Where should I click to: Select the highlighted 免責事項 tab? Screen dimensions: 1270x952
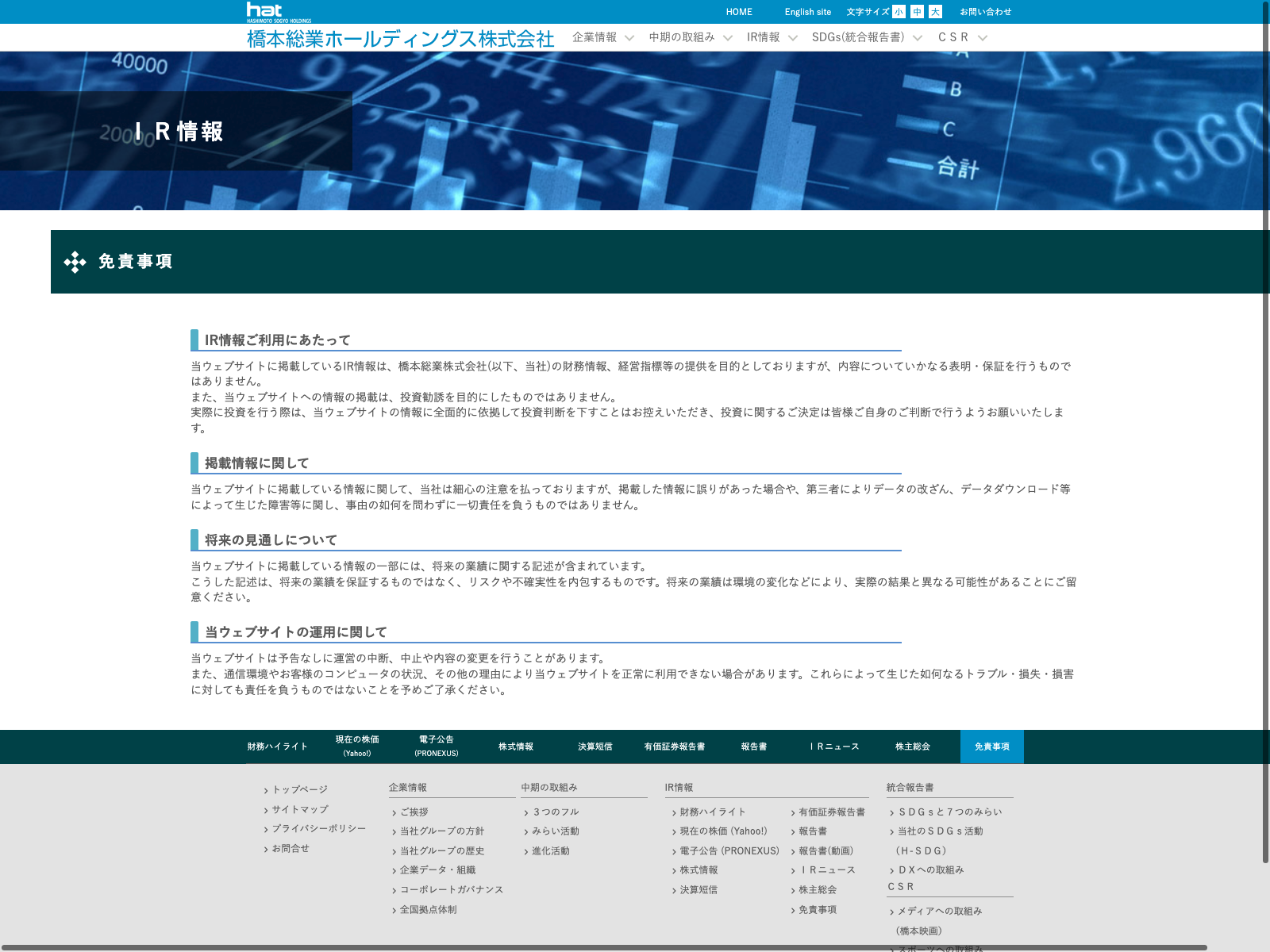[991, 747]
